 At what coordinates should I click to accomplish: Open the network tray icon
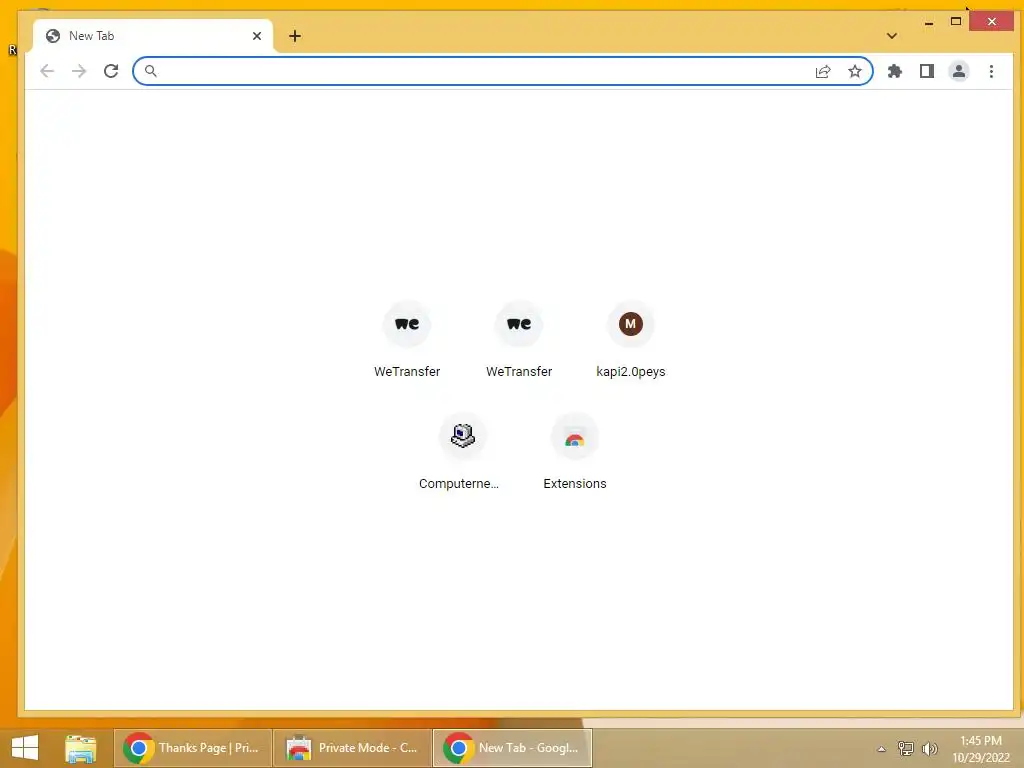tap(906, 748)
